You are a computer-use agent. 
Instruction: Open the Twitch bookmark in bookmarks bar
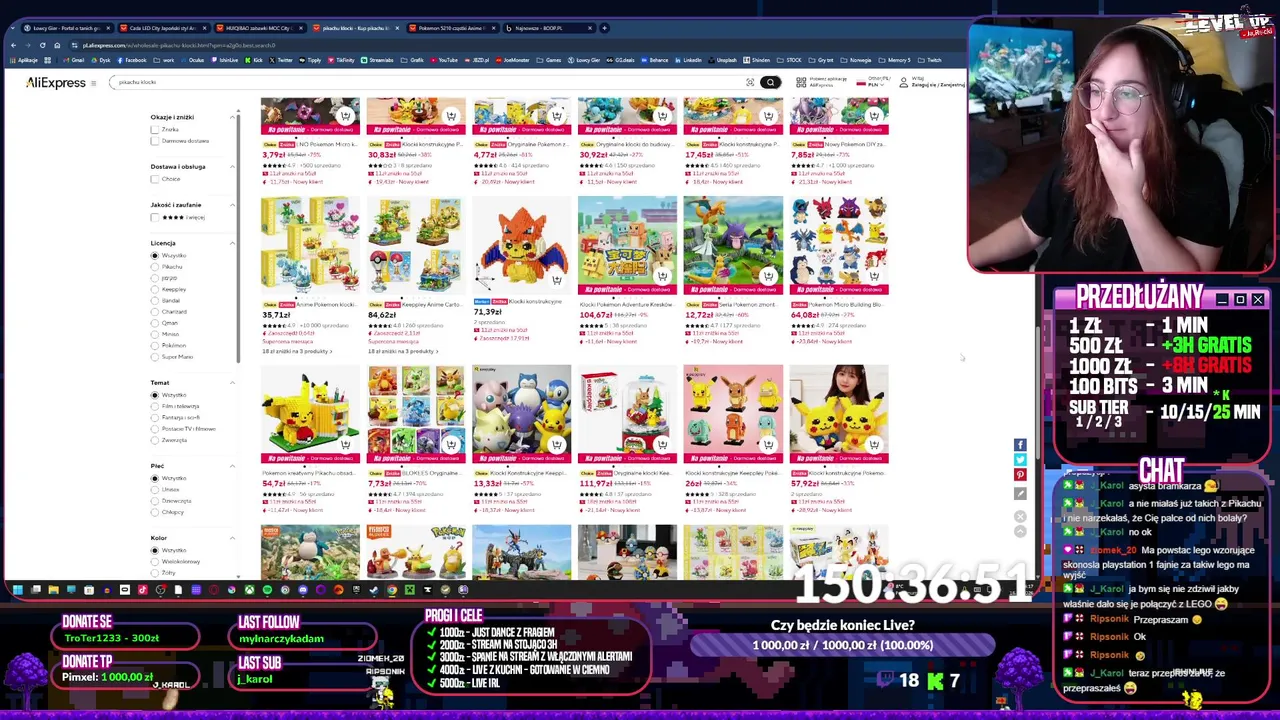tap(931, 60)
